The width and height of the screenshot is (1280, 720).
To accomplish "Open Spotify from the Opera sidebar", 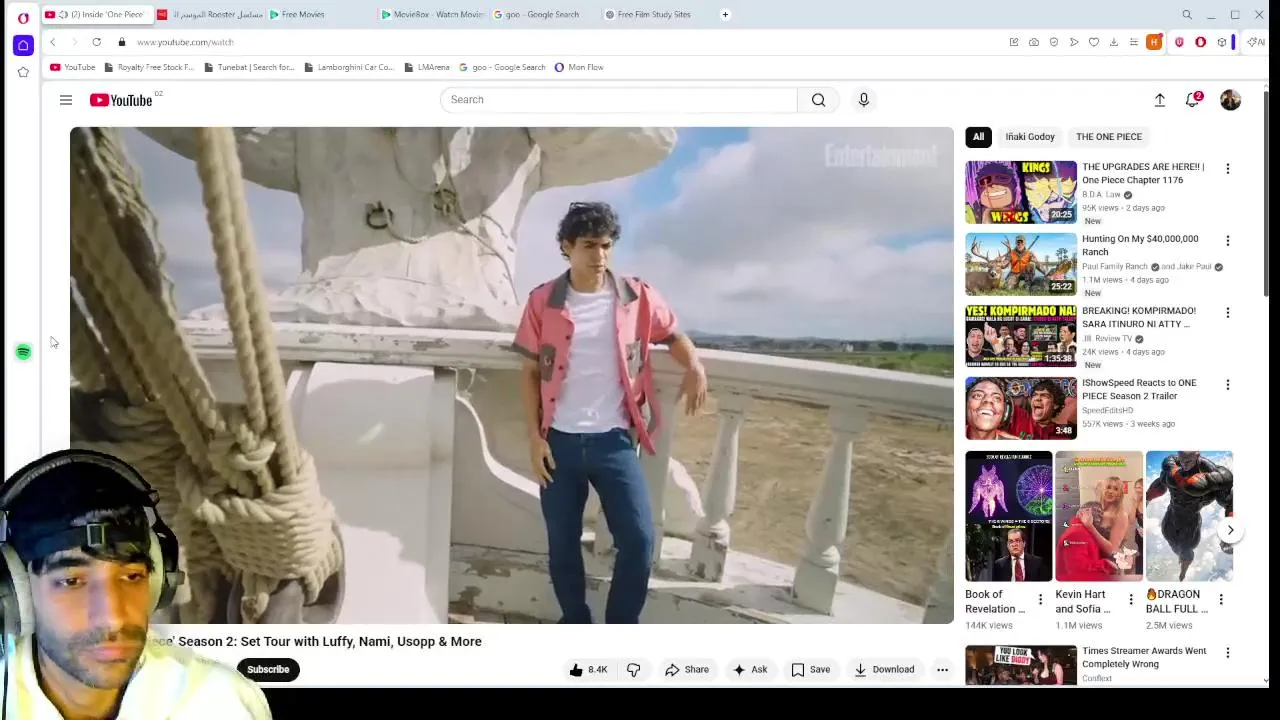I will pyautogui.click(x=23, y=352).
